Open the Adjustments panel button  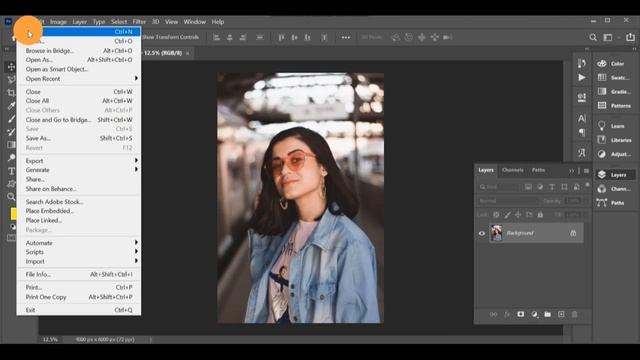pos(614,154)
